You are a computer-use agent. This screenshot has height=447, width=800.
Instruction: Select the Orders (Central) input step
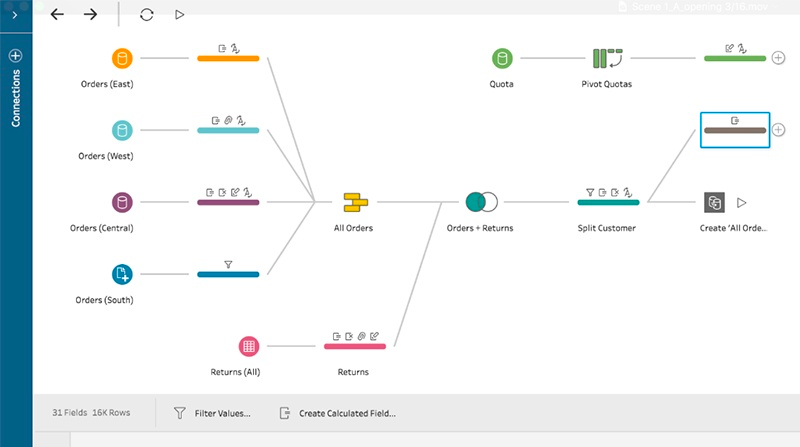click(x=122, y=202)
